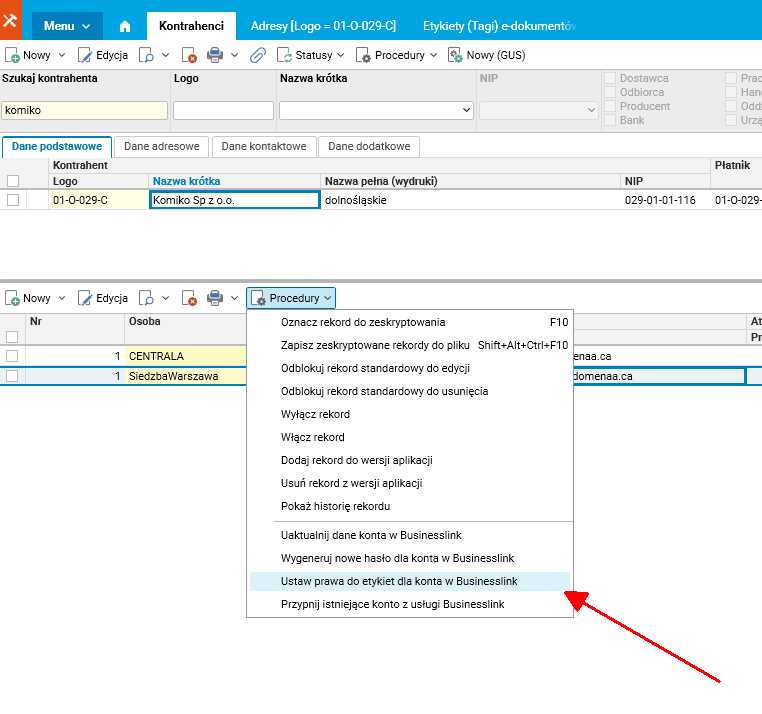Viewport: 762px width, 714px height.
Task: Open the top Procedury dropdown arrow
Action: (433, 55)
